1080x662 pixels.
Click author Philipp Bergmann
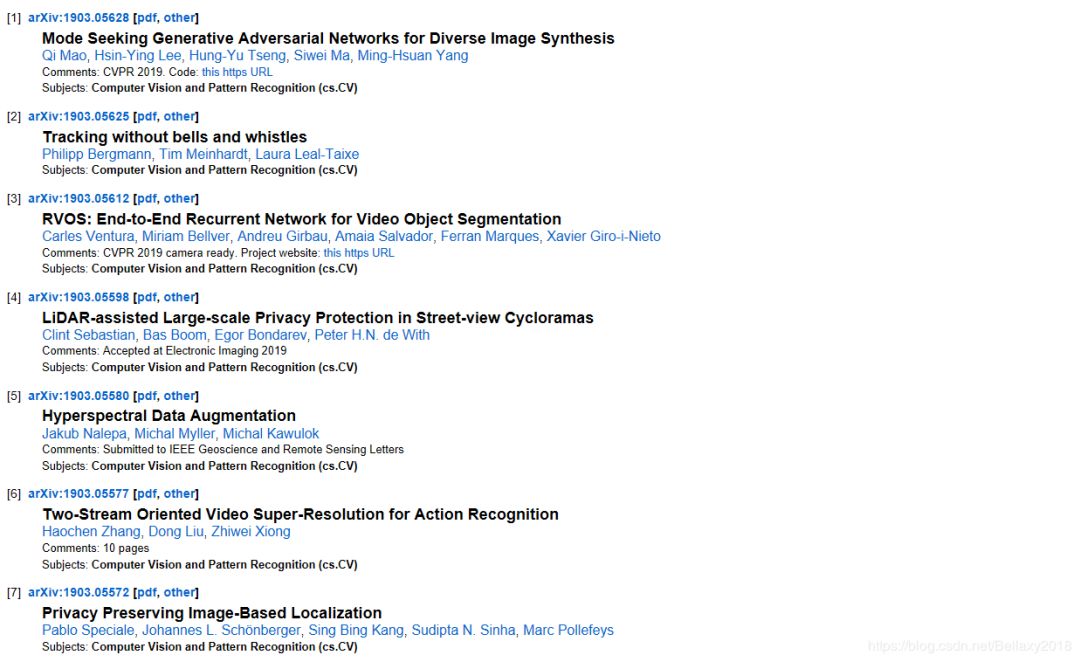(x=96, y=154)
